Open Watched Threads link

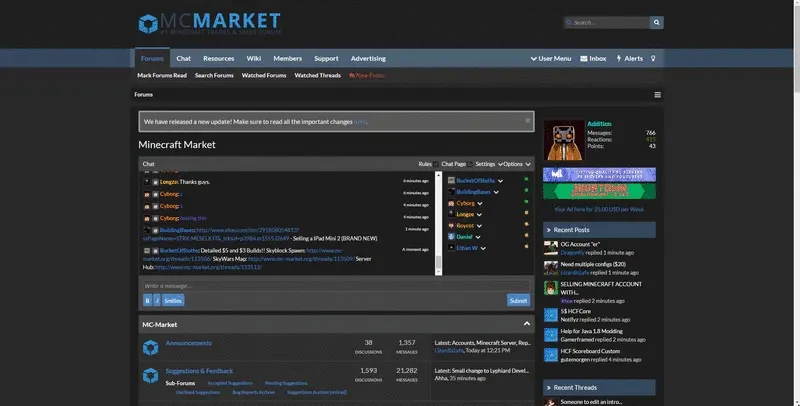(317, 75)
